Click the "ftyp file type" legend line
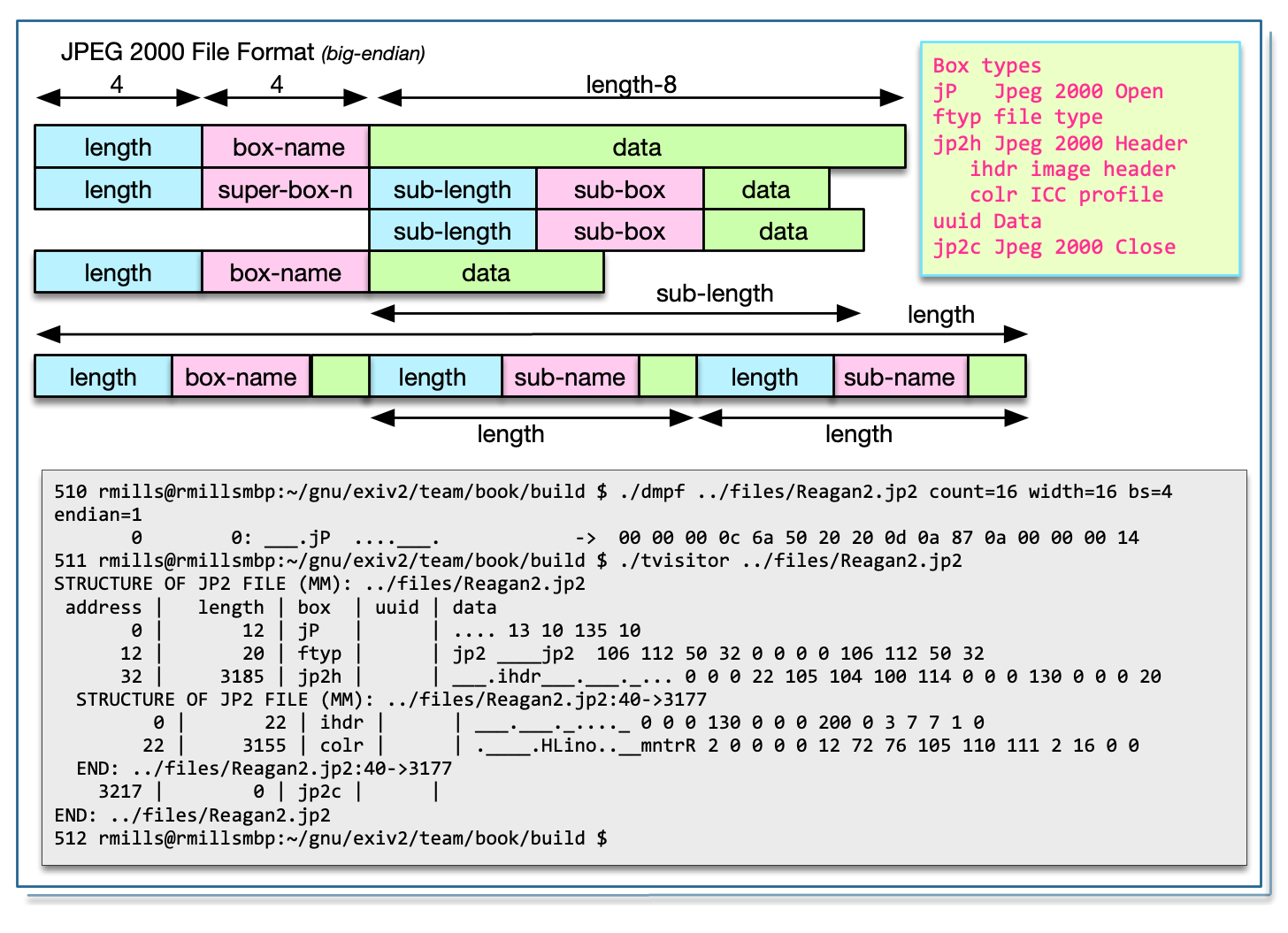This screenshot has width=1288, height=933. pos(1017,117)
